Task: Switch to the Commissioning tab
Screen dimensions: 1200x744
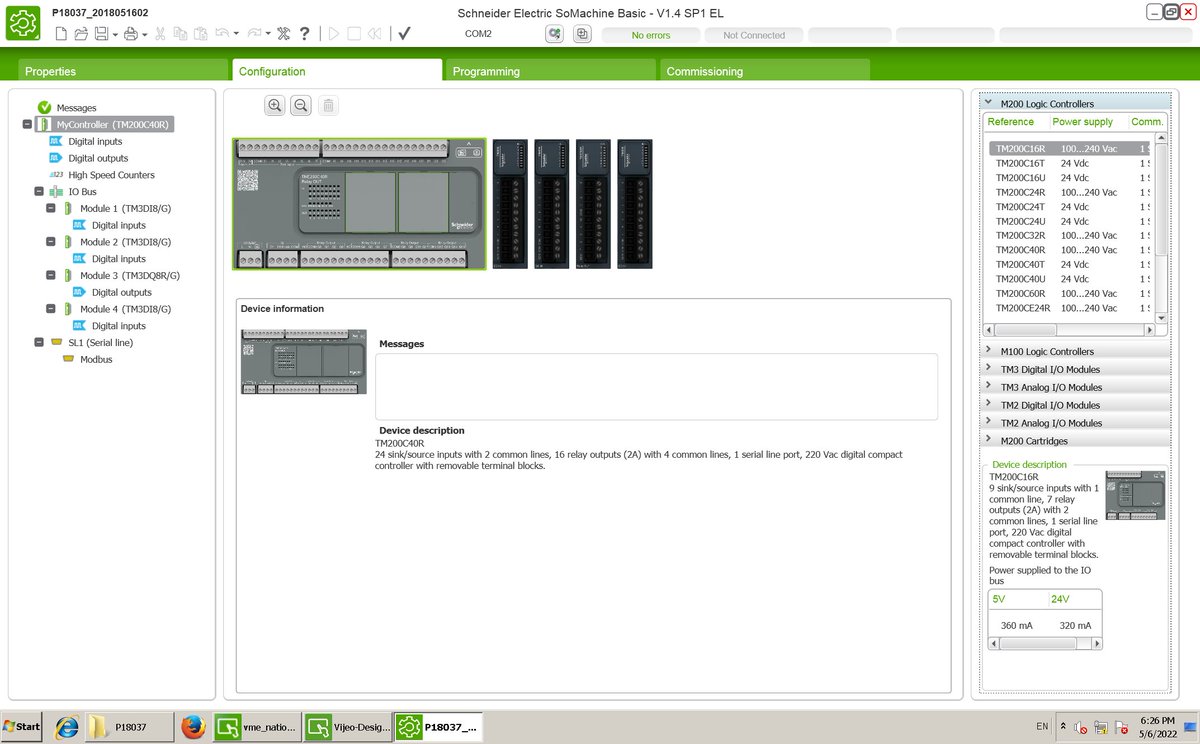Action: 765,71
